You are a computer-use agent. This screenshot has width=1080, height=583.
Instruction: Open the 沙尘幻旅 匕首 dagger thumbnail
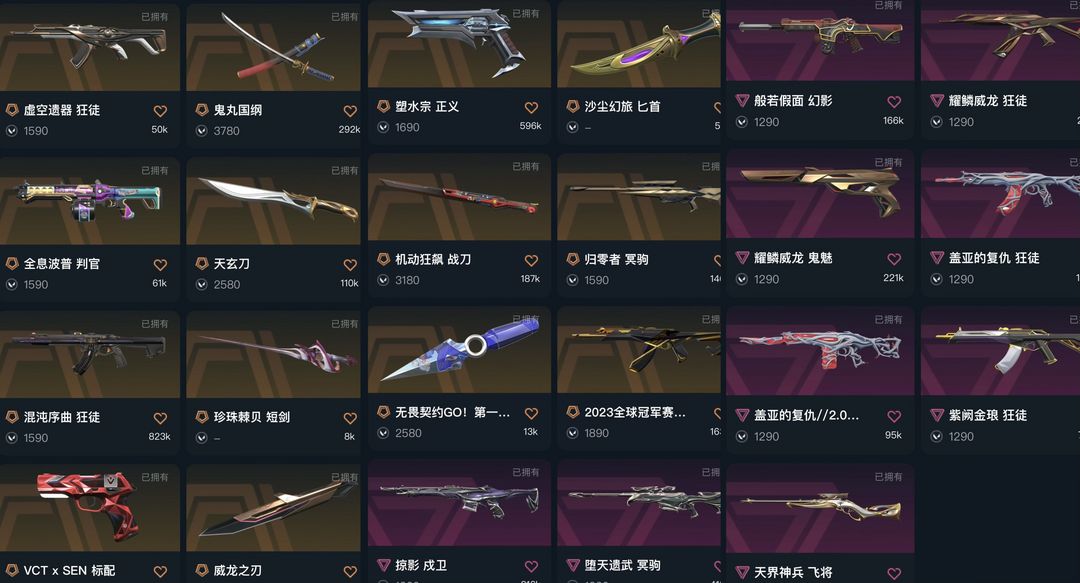[x=638, y=44]
